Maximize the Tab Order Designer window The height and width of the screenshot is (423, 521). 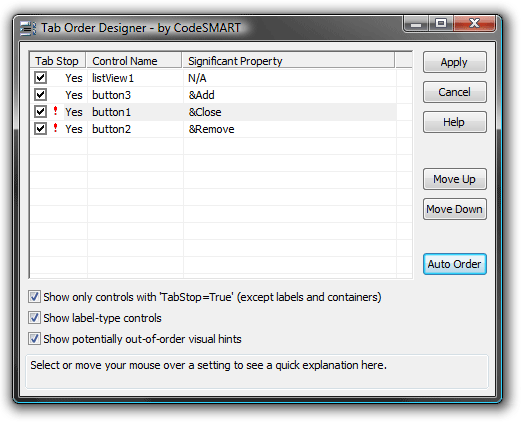tap(441, 23)
